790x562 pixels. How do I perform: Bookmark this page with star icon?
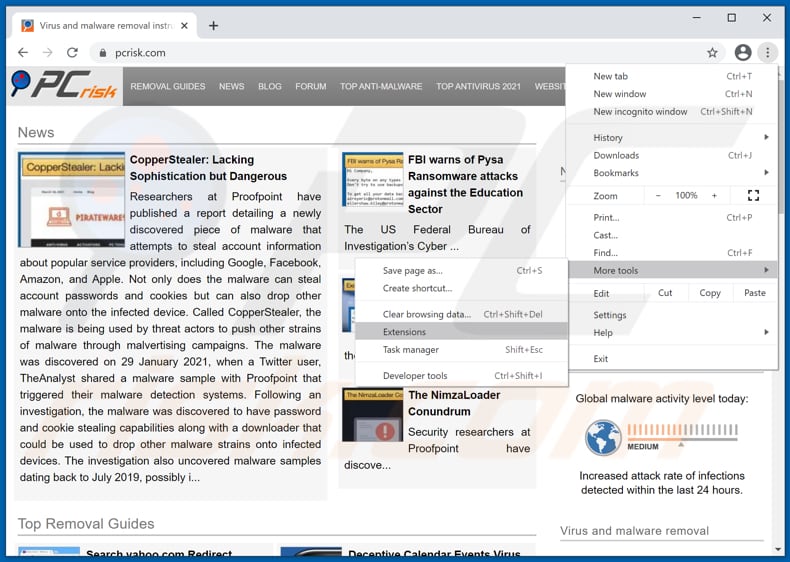pos(712,52)
